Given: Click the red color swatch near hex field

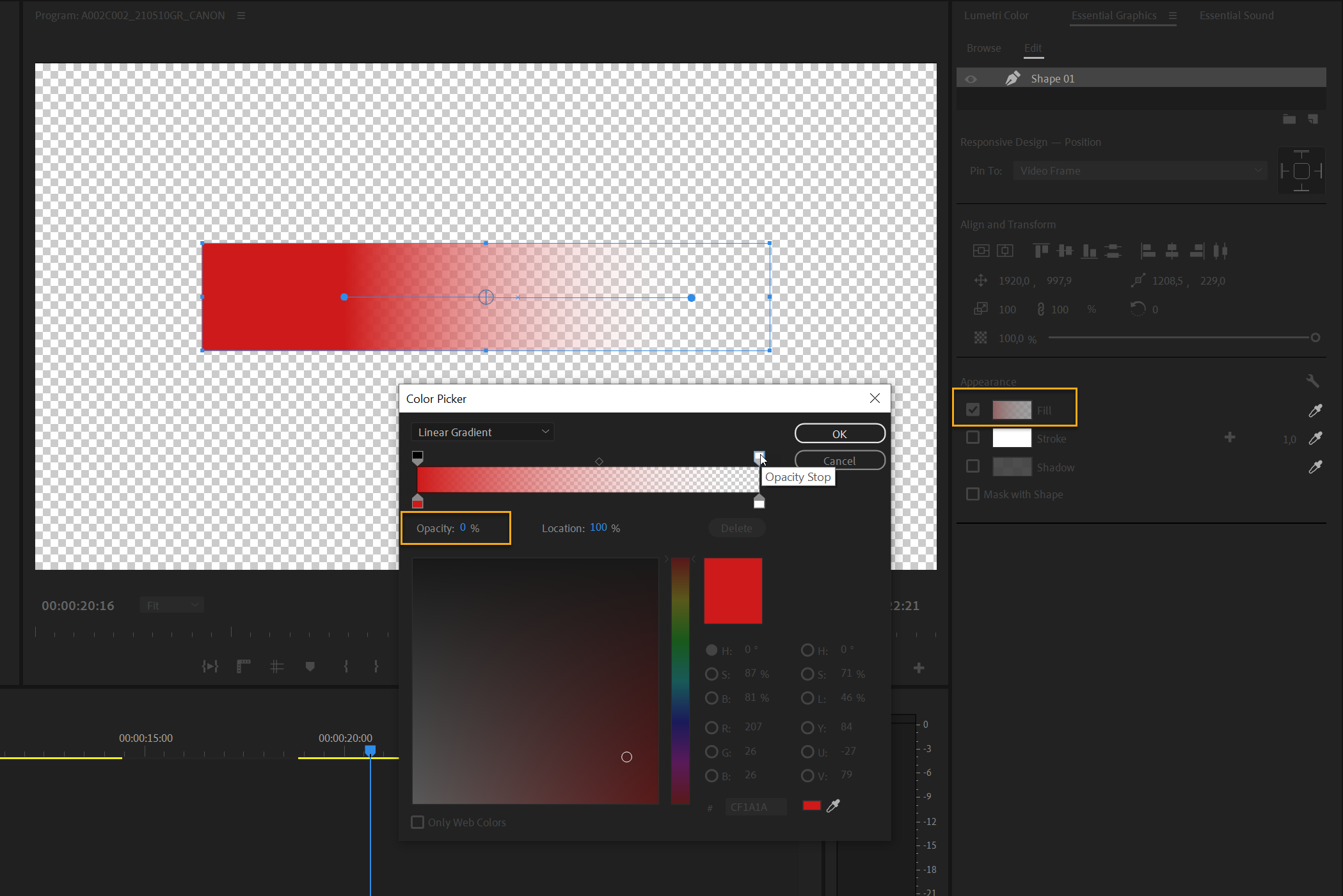Looking at the screenshot, I should point(811,806).
